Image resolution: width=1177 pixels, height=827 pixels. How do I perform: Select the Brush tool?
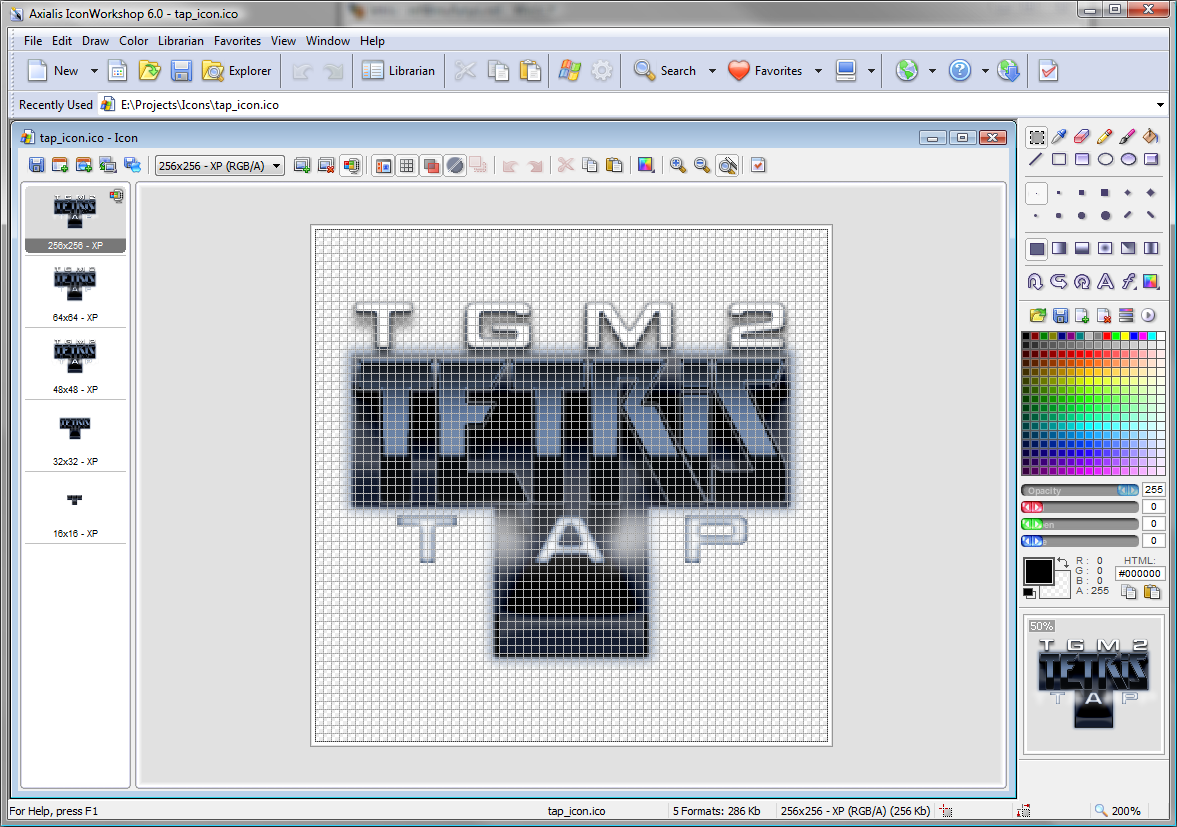coord(1128,136)
